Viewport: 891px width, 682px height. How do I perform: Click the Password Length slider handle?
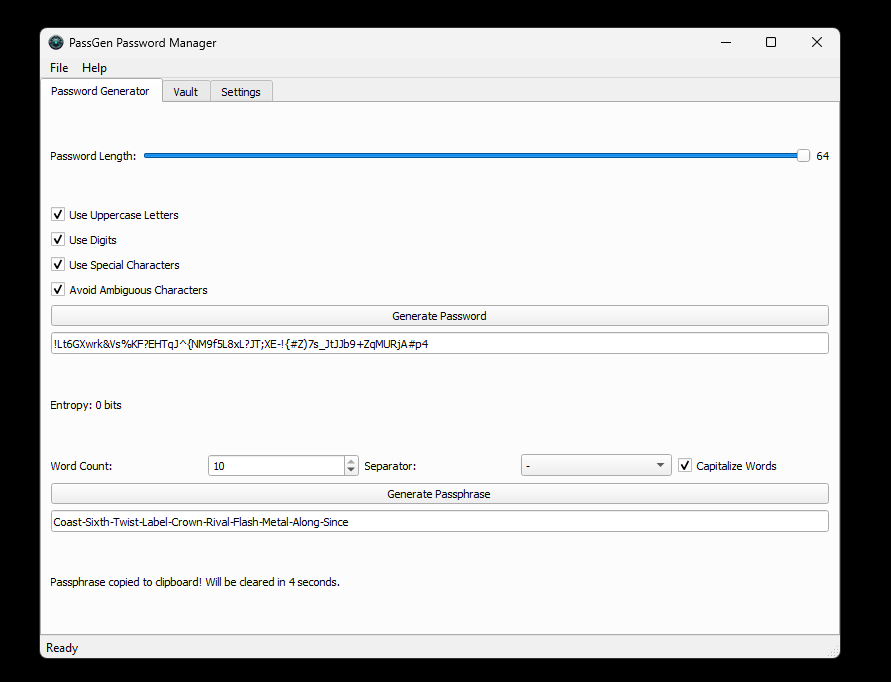tap(803, 155)
